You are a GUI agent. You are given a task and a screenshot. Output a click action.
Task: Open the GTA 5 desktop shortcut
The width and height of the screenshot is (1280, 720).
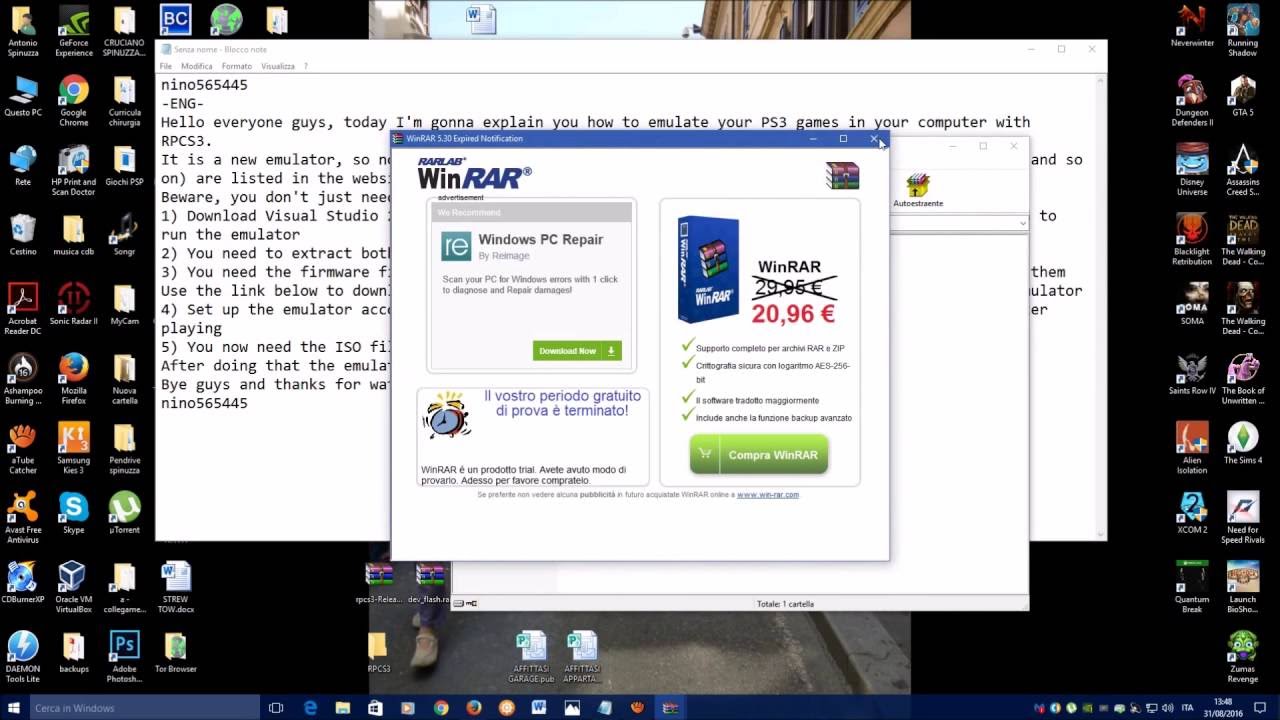tap(1243, 96)
